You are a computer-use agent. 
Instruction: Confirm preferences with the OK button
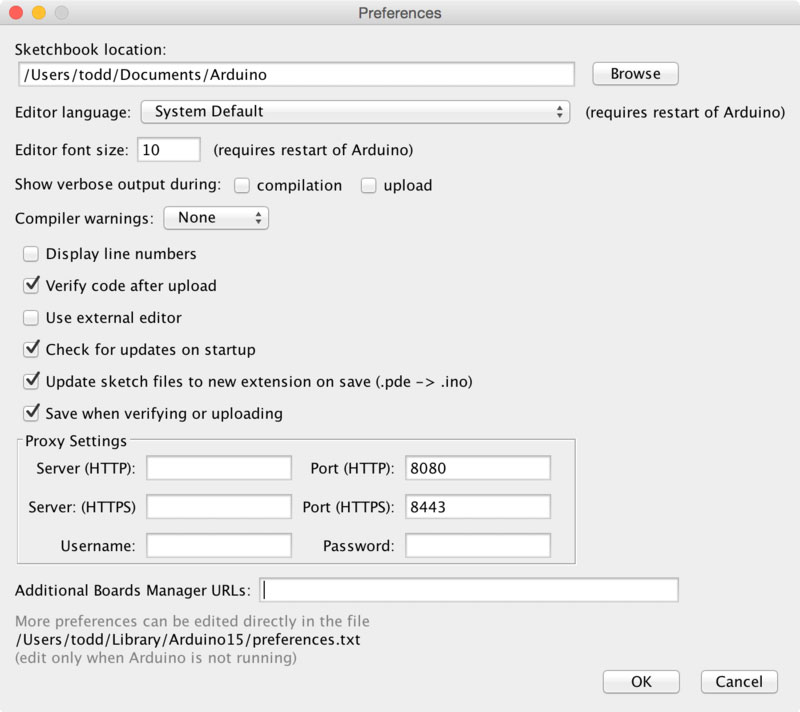pos(641,682)
